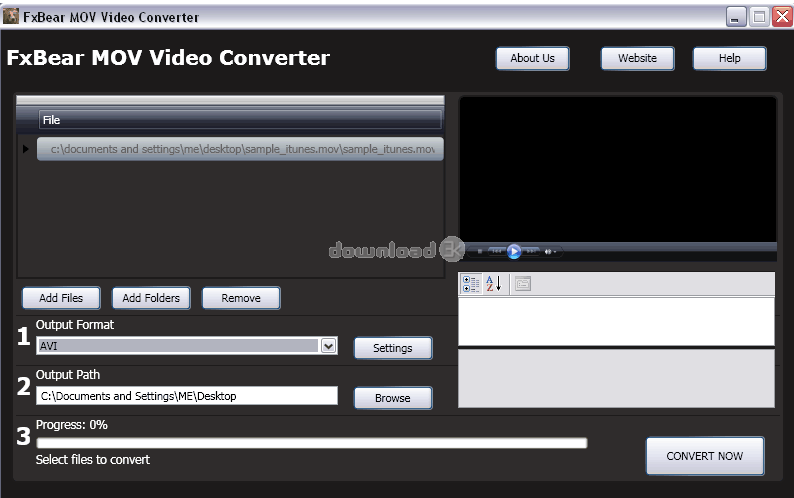Switch property grid to Categorized view

[471, 284]
